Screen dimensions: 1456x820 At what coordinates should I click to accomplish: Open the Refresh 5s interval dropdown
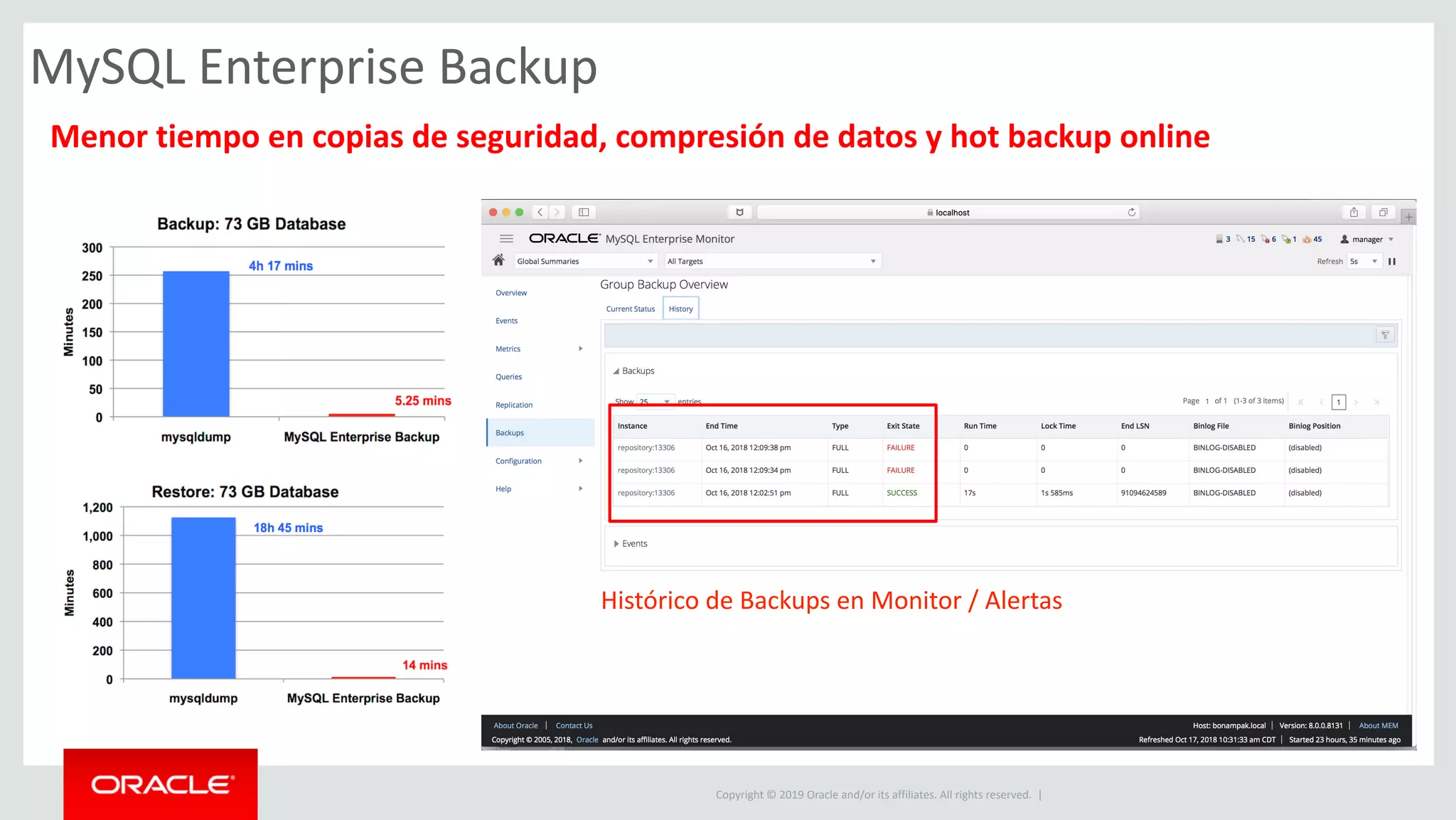point(1364,261)
